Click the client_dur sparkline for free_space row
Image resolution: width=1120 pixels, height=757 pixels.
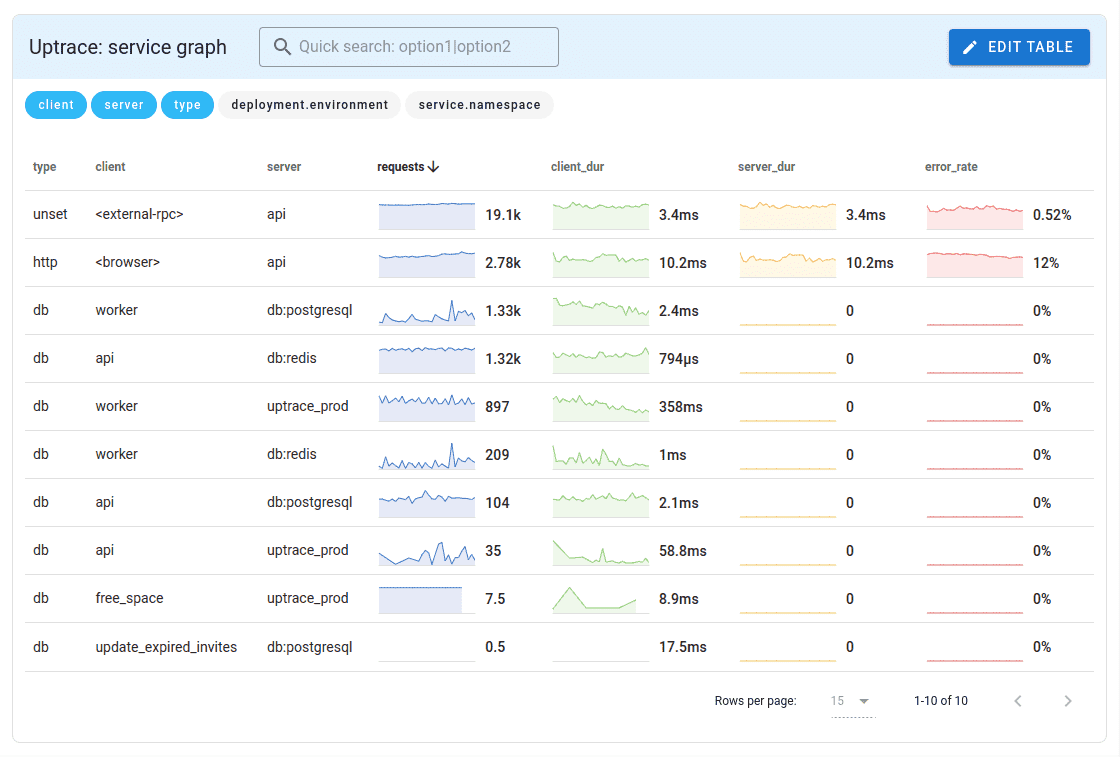click(x=600, y=598)
